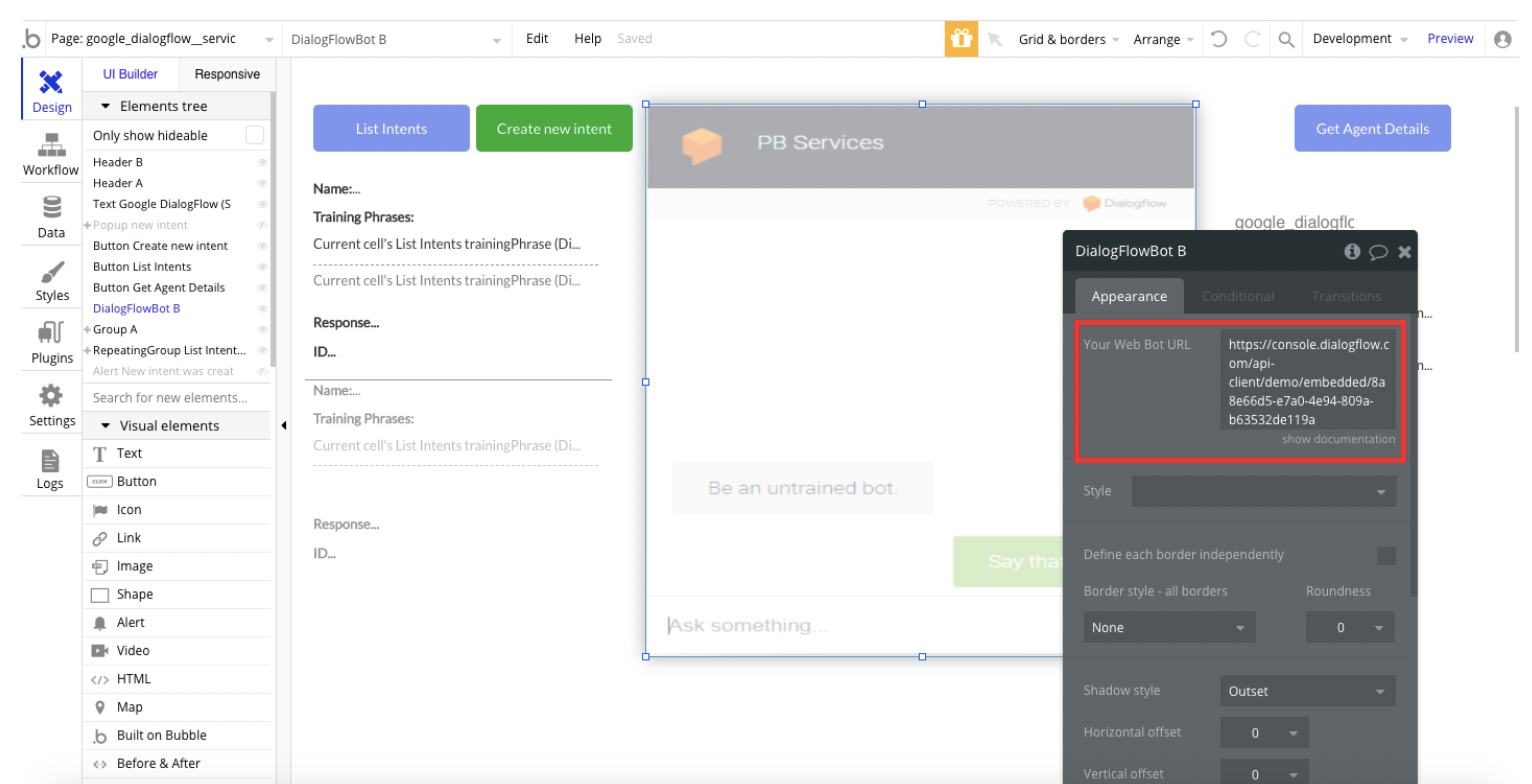1532x784 pixels.
Task: Collapse the Elements tree section
Action: [106, 106]
